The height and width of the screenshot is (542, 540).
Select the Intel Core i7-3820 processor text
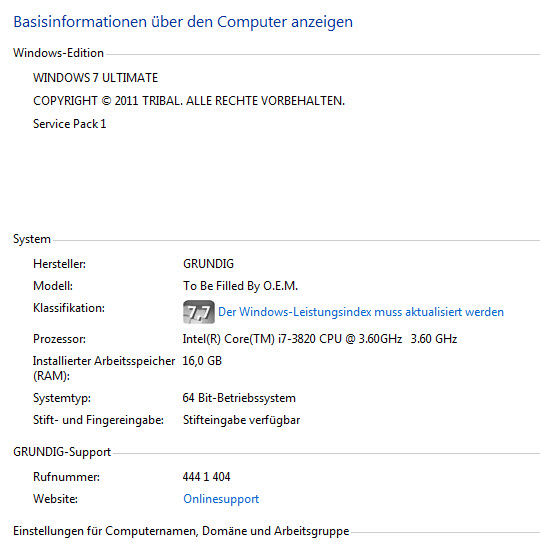pyautogui.click(x=320, y=339)
